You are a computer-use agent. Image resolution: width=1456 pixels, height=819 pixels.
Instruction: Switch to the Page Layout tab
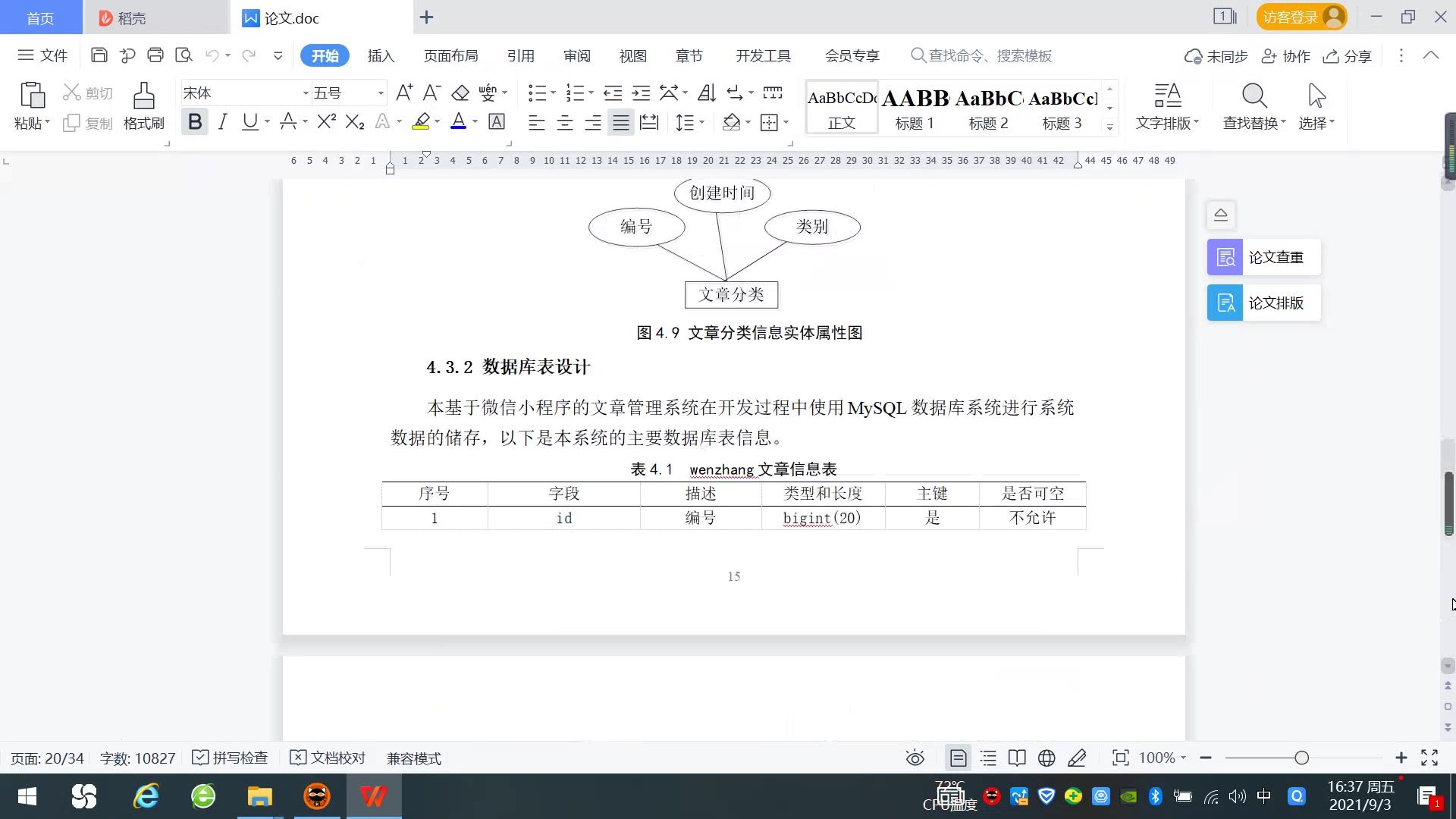click(450, 55)
